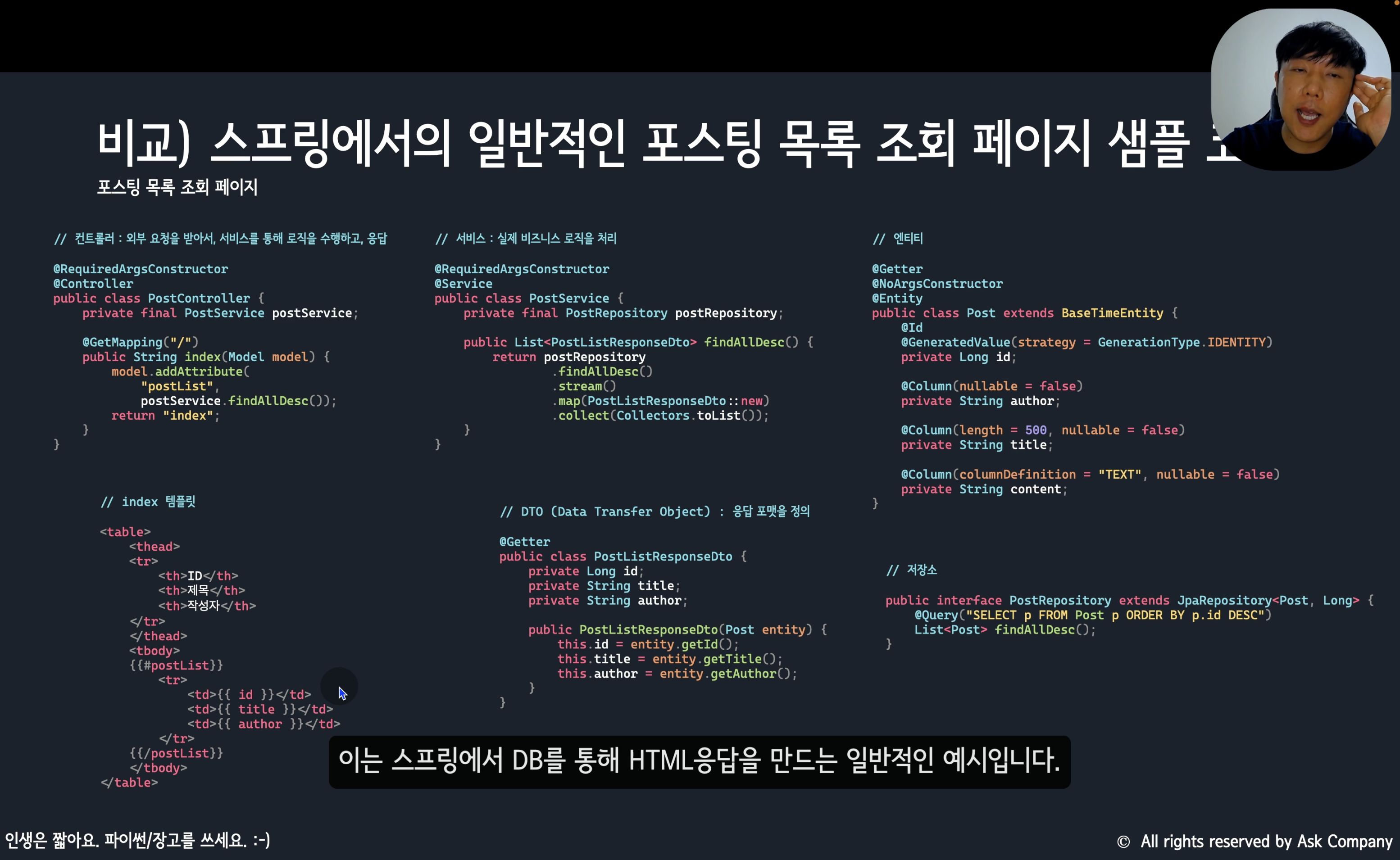Click the @GetMapping("/") annotation
This screenshot has height=860, width=1400.
[x=140, y=342]
